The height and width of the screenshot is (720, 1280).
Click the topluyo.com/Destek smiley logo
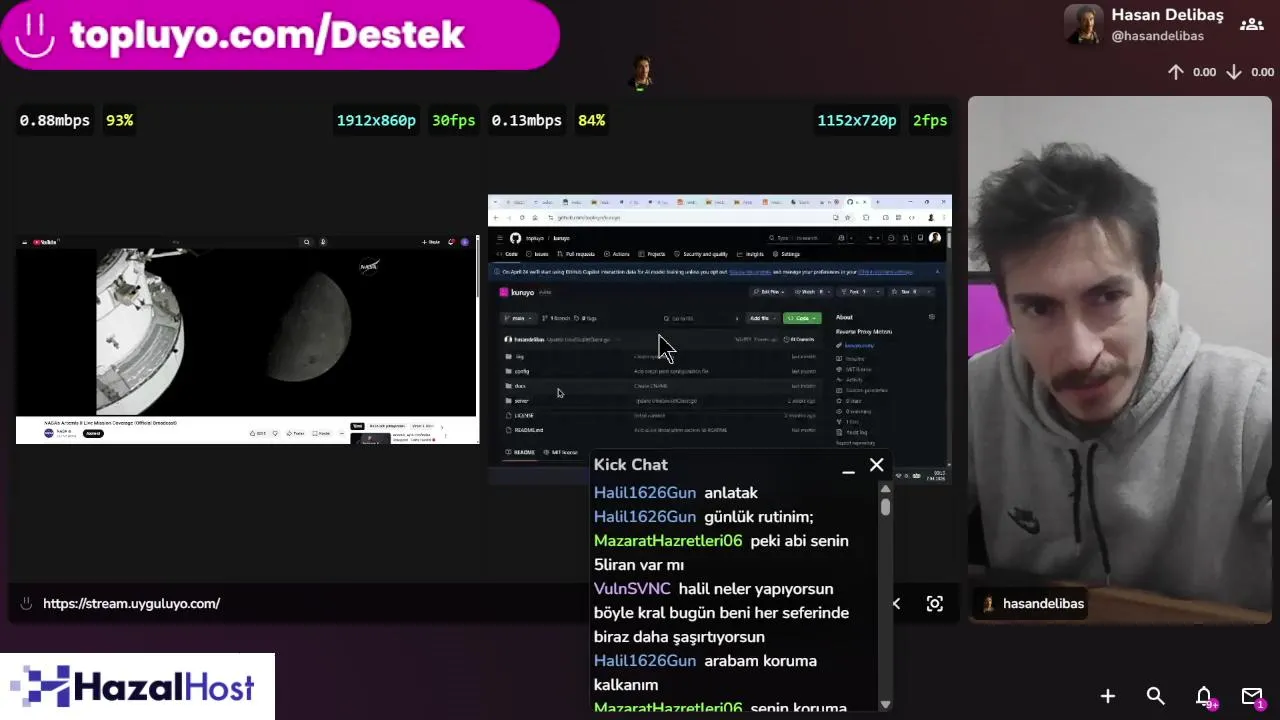coord(36,33)
